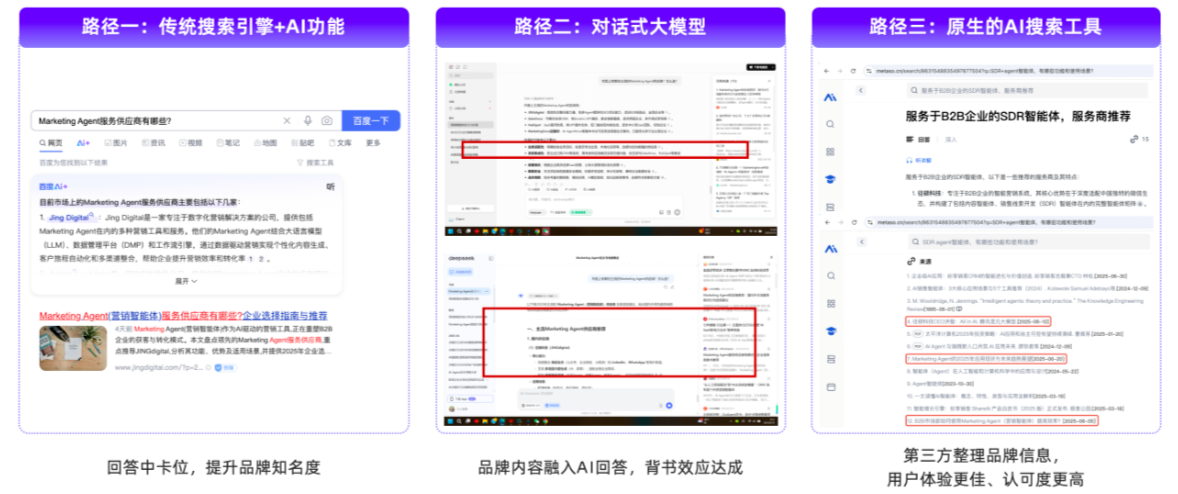Collapse the upper Metaso sidebar using the chevron
1178x494 pixels.
tap(860, 91)
